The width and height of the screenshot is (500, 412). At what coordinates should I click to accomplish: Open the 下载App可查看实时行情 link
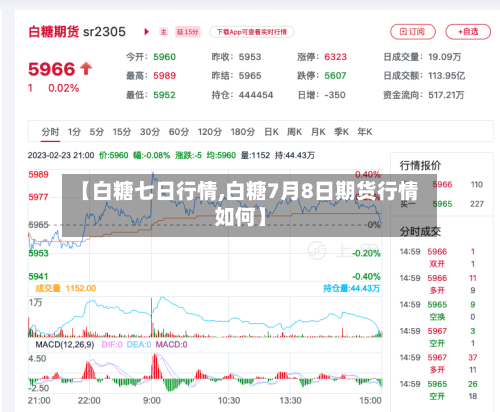click(252, 32)
